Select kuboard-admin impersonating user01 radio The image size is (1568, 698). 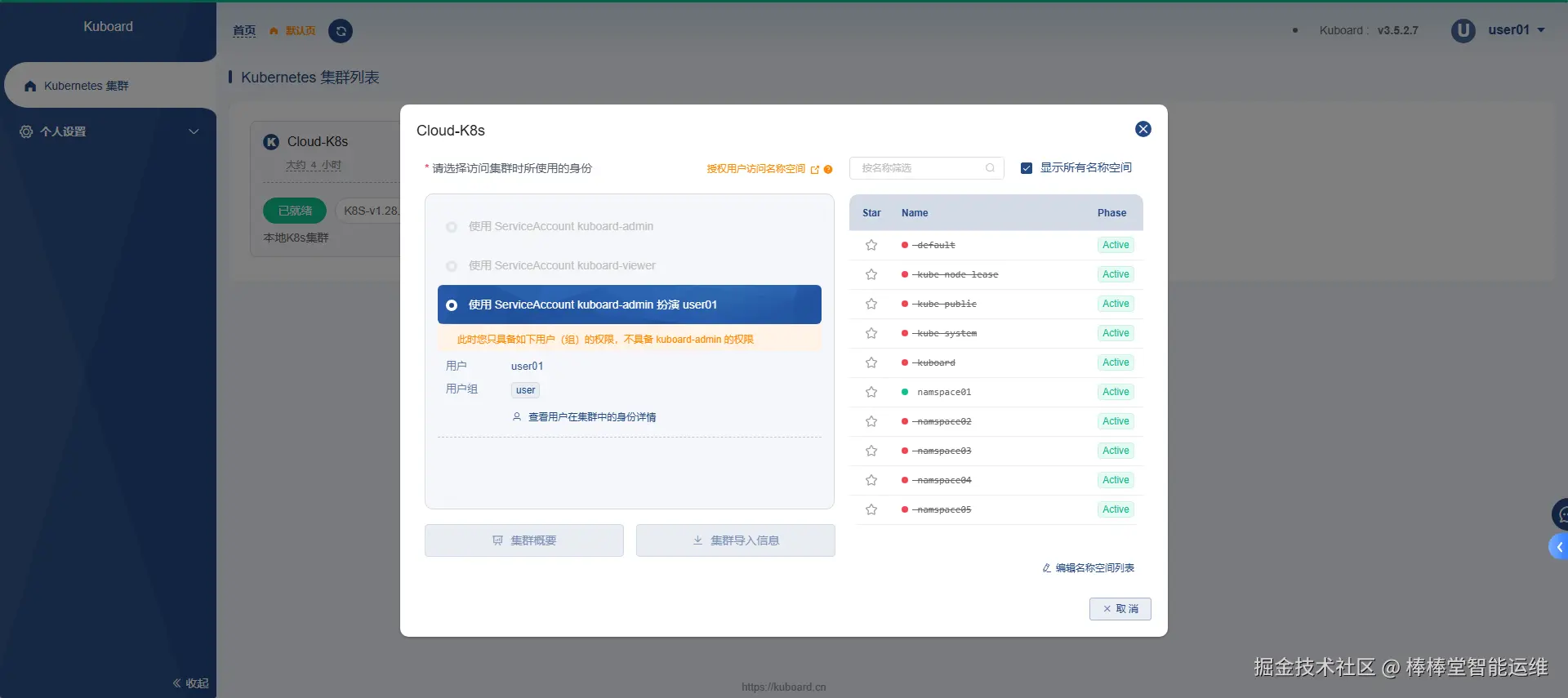452,305
